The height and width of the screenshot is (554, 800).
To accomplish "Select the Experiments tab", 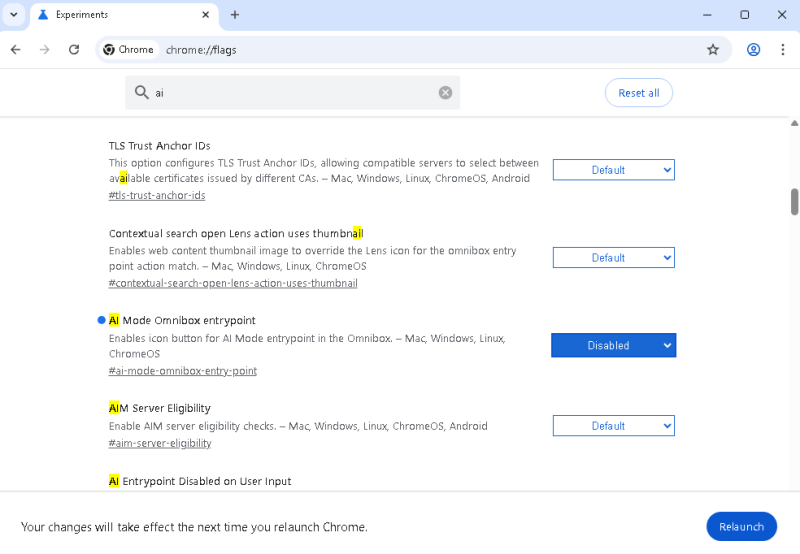I will click(124, 15).
